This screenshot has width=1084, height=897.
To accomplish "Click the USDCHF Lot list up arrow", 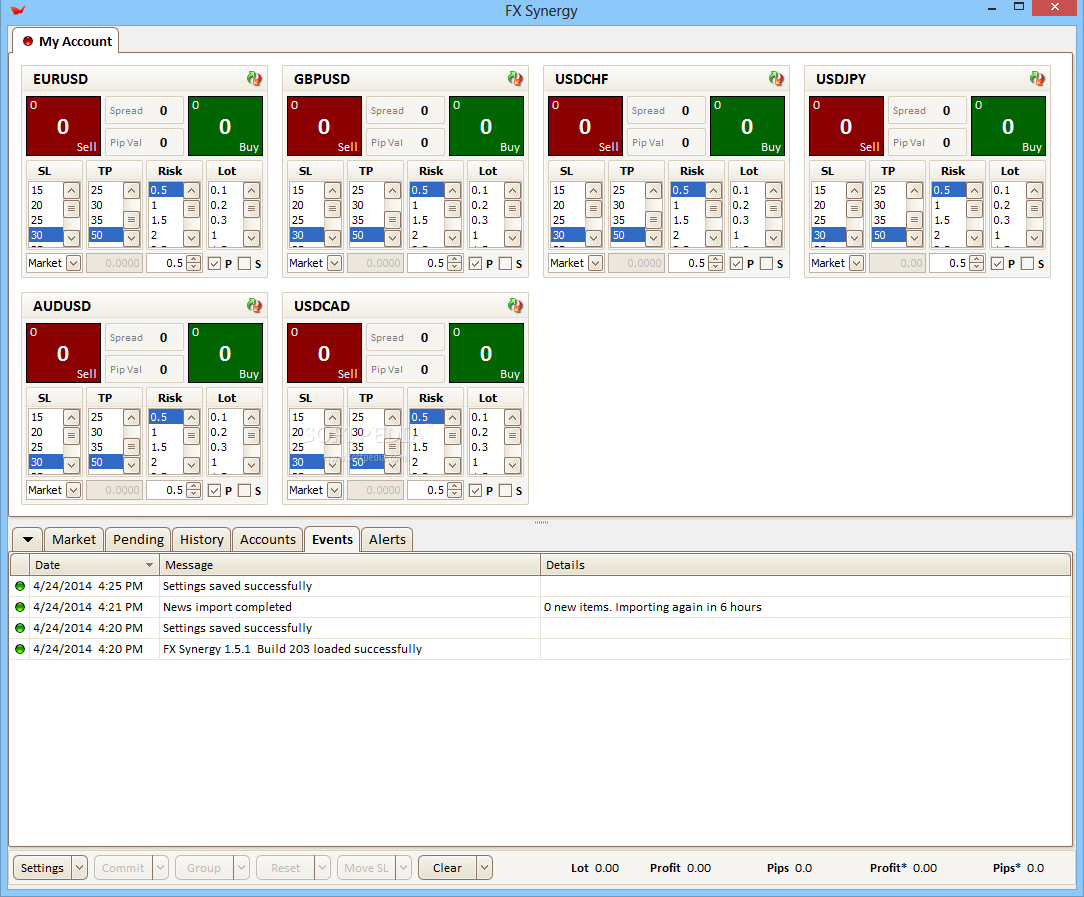I will (774, 191).
